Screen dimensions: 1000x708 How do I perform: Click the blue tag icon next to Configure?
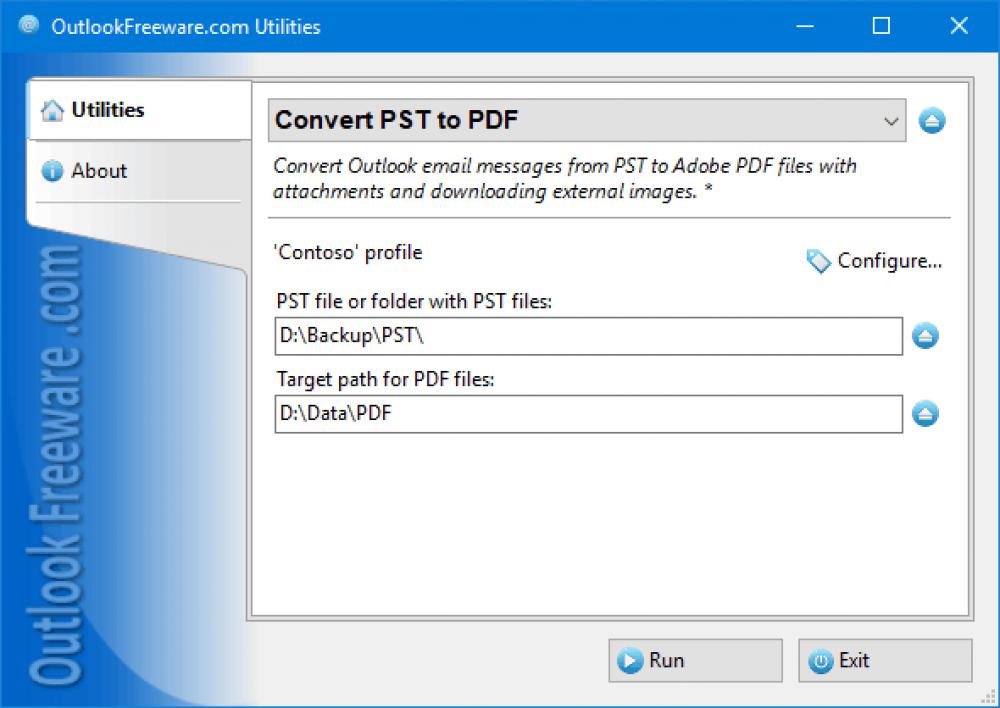pyautogui.click(x=818, y=261)
